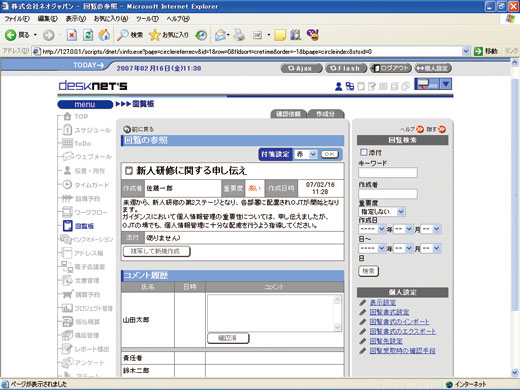Open the ウェブメール envelope icon

[68, 156]
